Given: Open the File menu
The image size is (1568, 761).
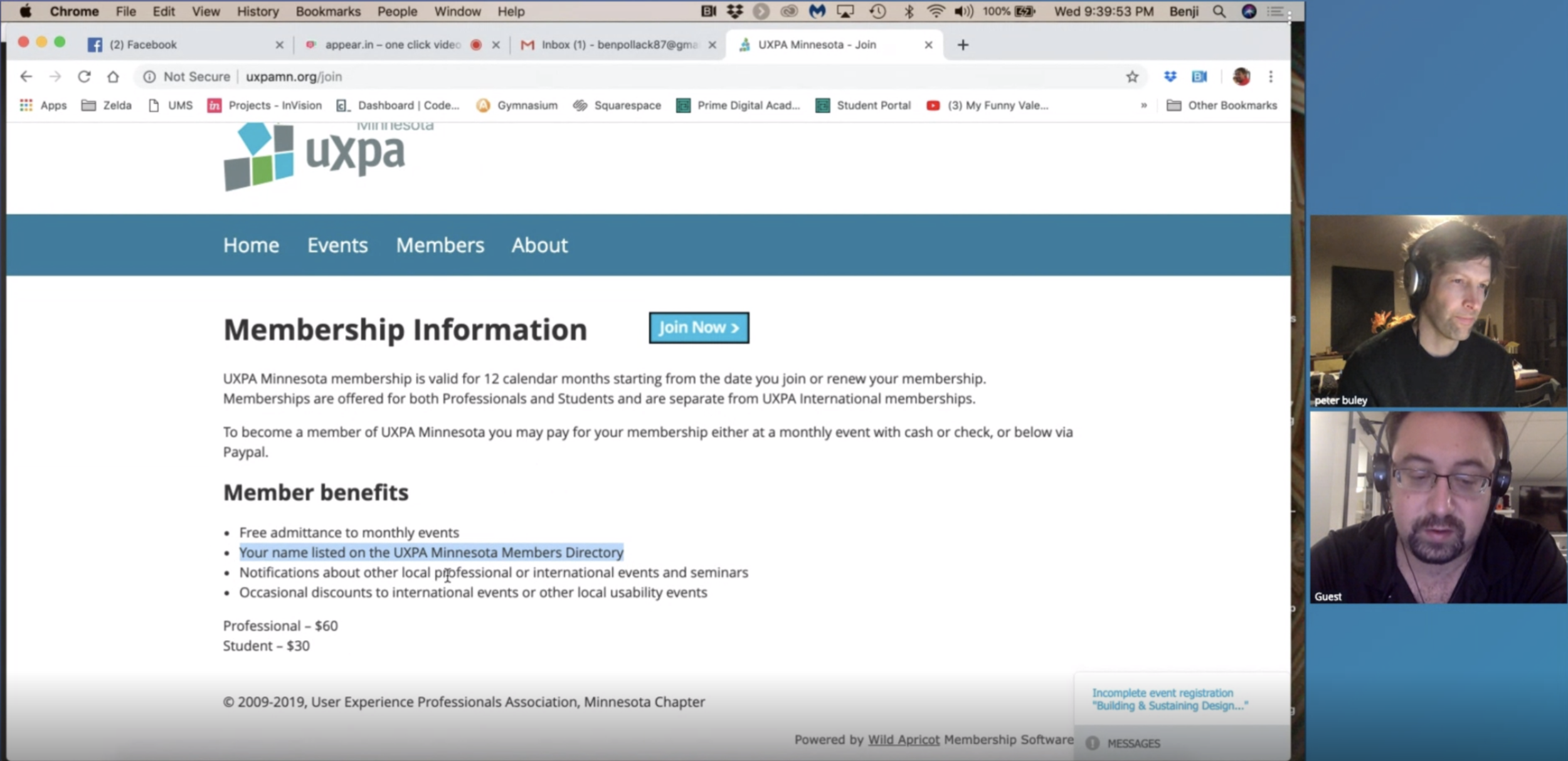Looking at the screenshot, I should point(125,11).
